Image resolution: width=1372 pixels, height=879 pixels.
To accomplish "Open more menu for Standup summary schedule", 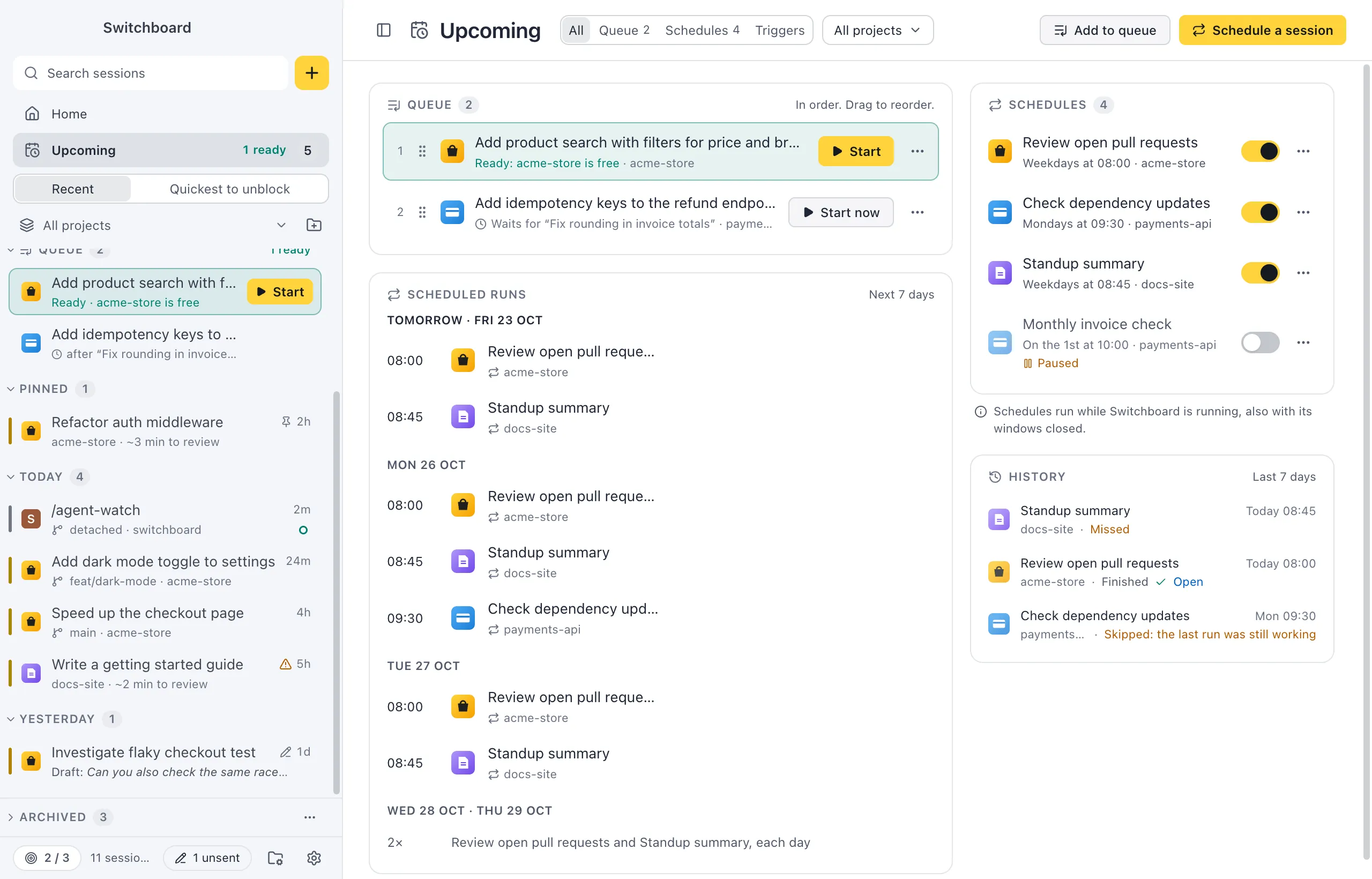I will pos(1303,273).
